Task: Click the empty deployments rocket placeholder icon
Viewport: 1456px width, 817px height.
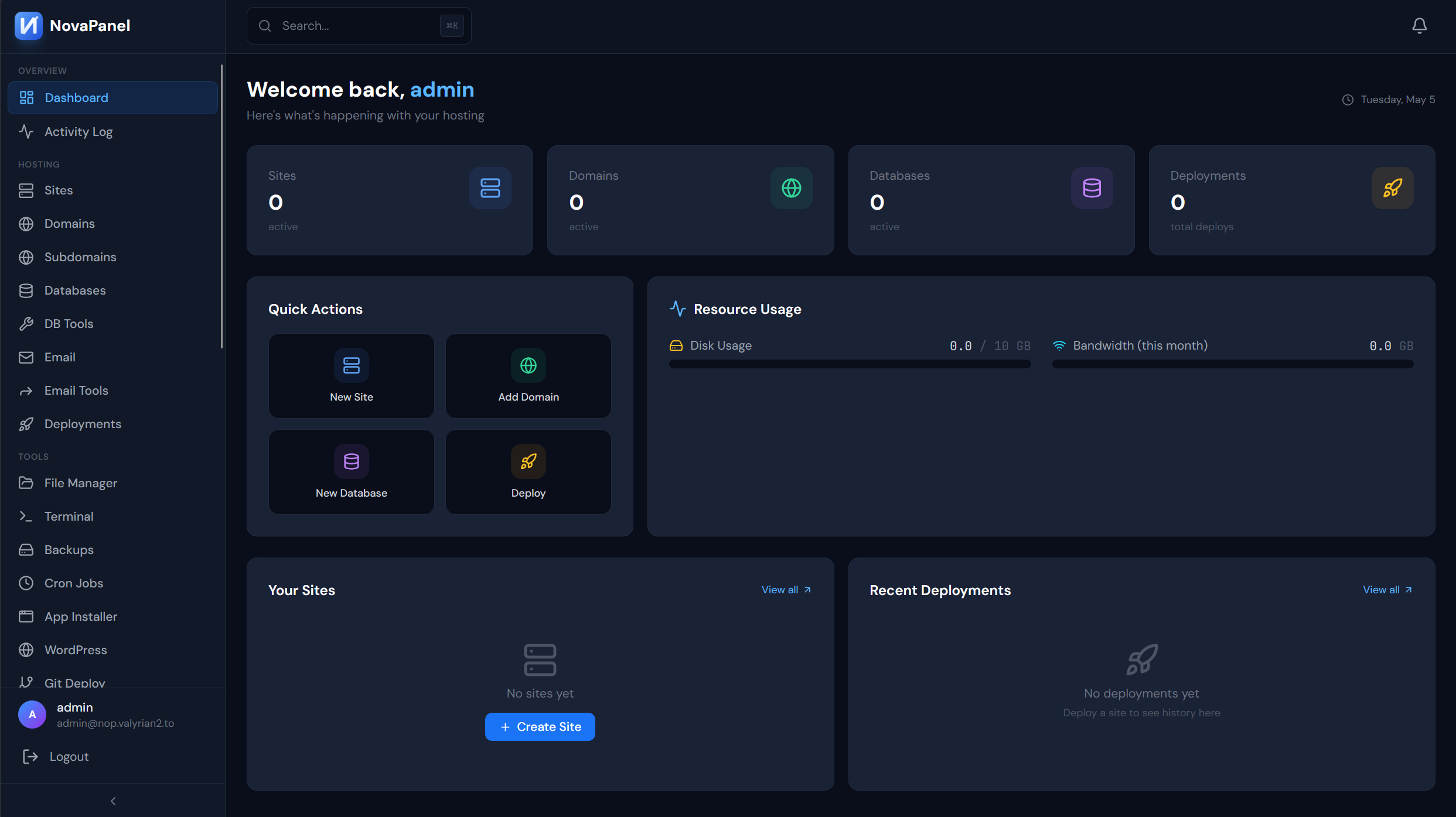Action: point(1142,660)
